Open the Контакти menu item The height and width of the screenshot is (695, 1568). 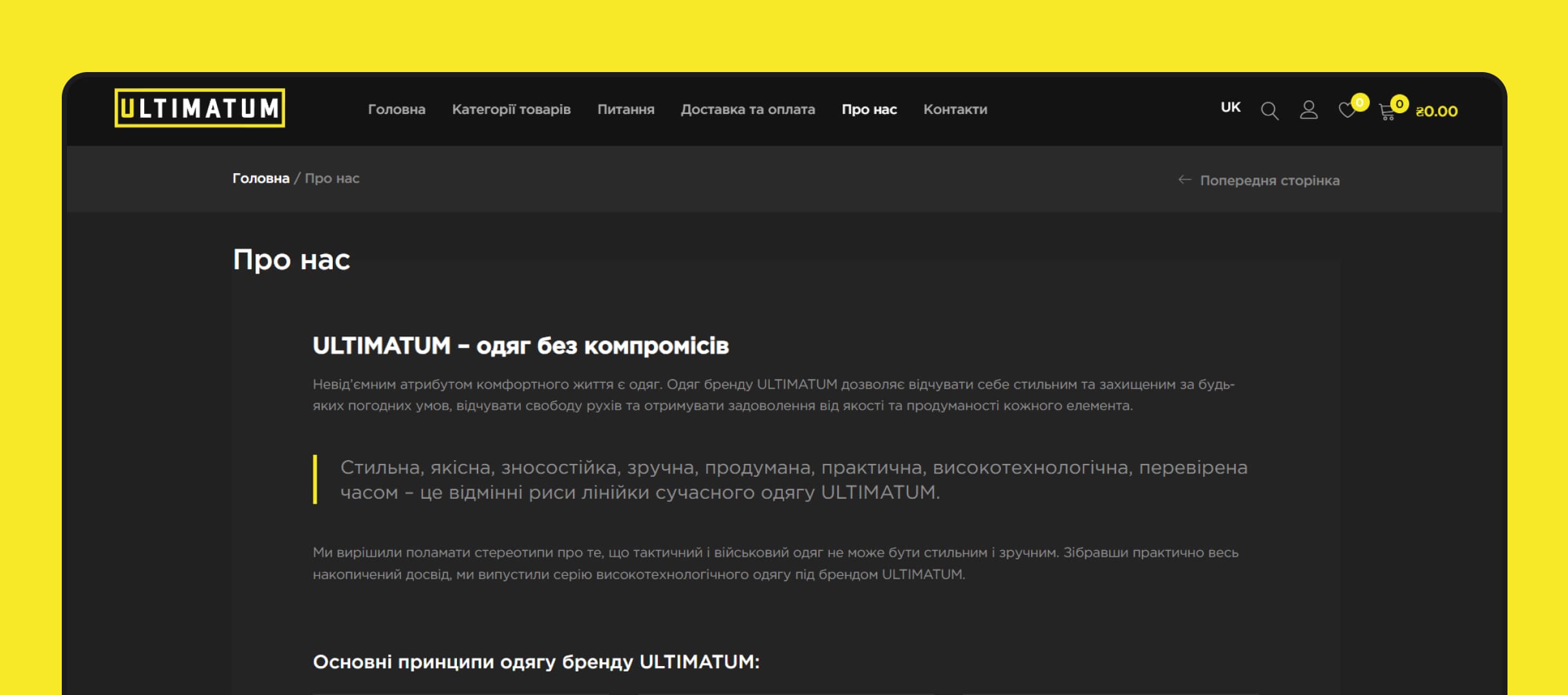(955, 109)
